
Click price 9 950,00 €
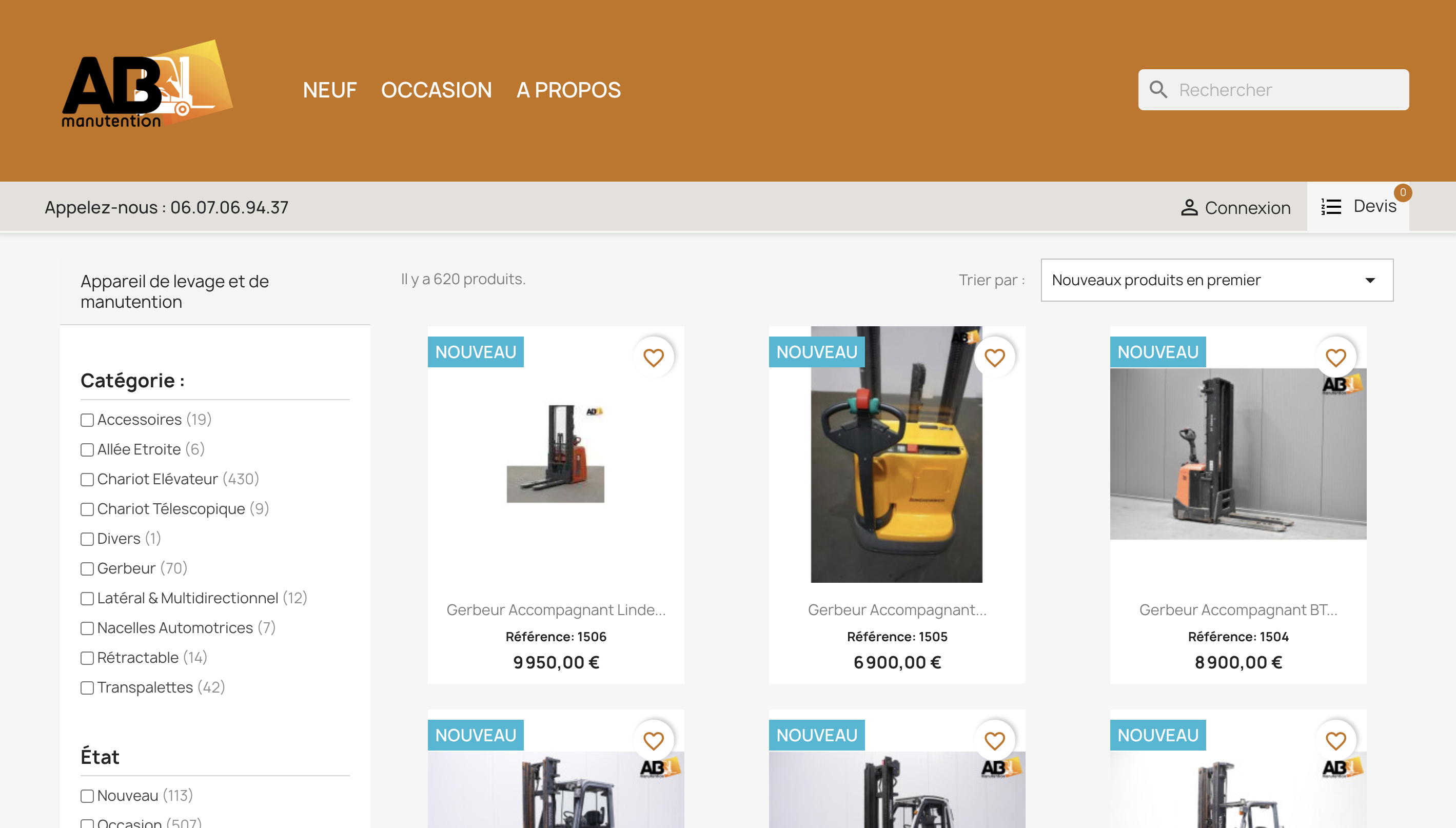coord(556,662)
